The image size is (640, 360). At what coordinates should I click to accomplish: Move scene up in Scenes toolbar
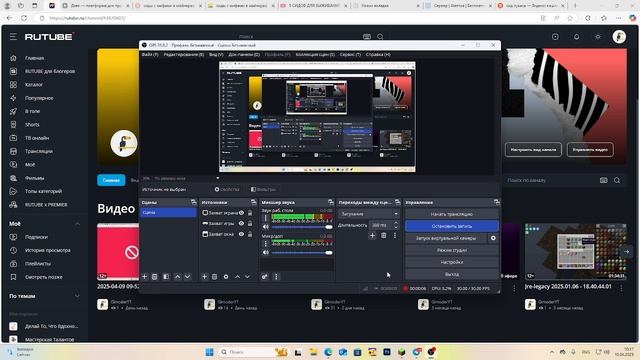click(x=178, y=276)
